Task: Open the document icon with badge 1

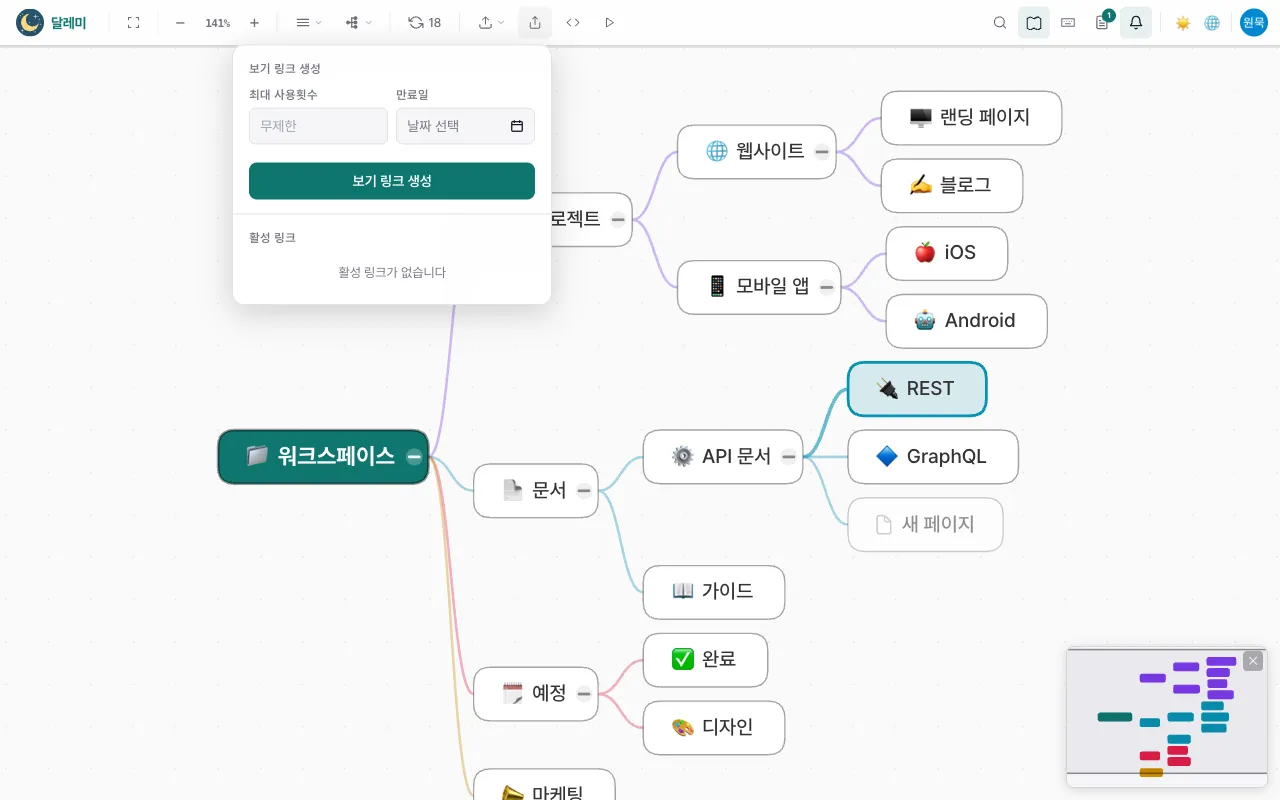Action: tap(1102, 22)
